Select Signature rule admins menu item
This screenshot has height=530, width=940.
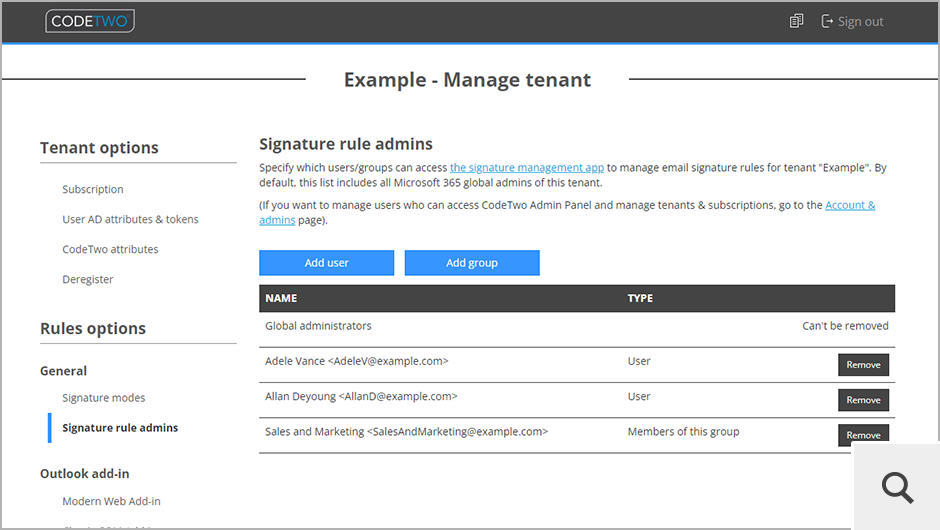[120, 427]
